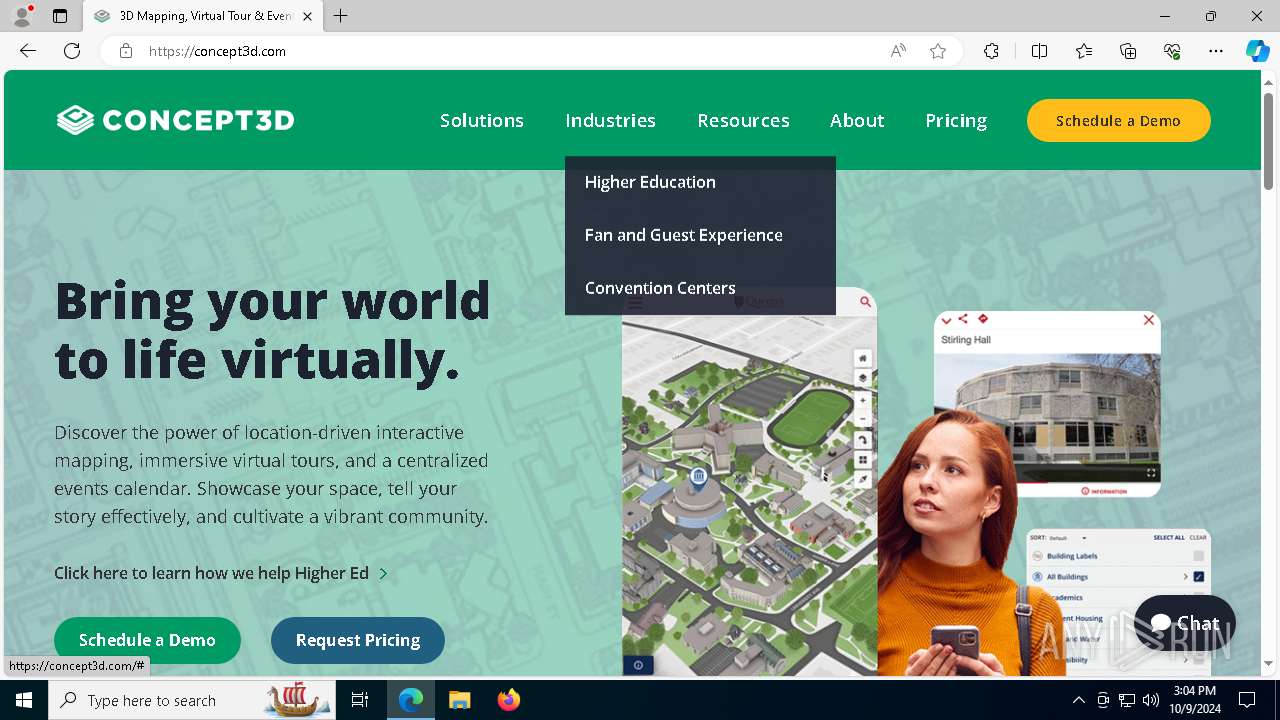The width and height of the screenshot is (1280, 720).
Task: Click the map search magnifier icon
Action: (865, 302)
